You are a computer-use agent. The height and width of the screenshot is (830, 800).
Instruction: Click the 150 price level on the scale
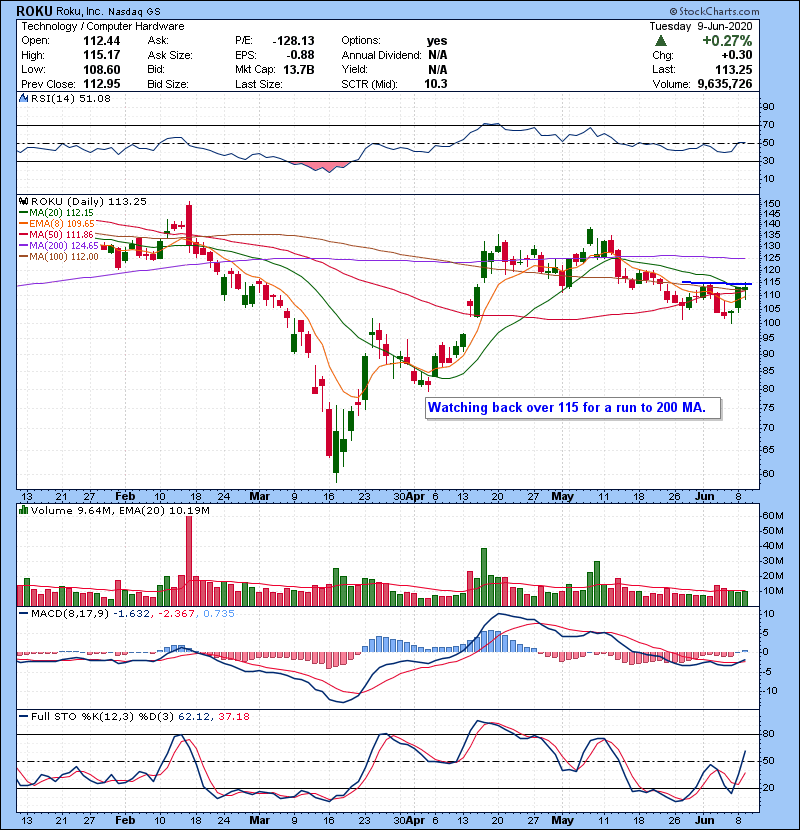click(x=771, y=204)
